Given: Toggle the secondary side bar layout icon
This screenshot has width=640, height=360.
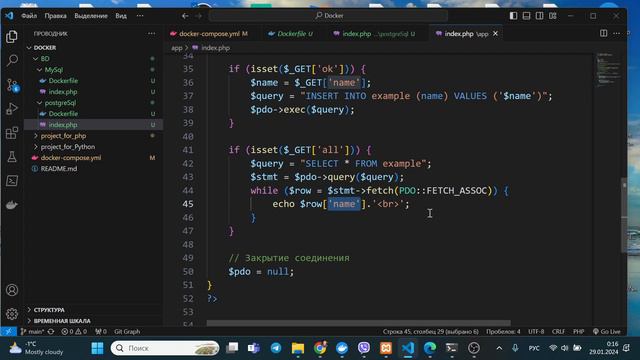Looking at the screenshot, I should coord(540,16).
